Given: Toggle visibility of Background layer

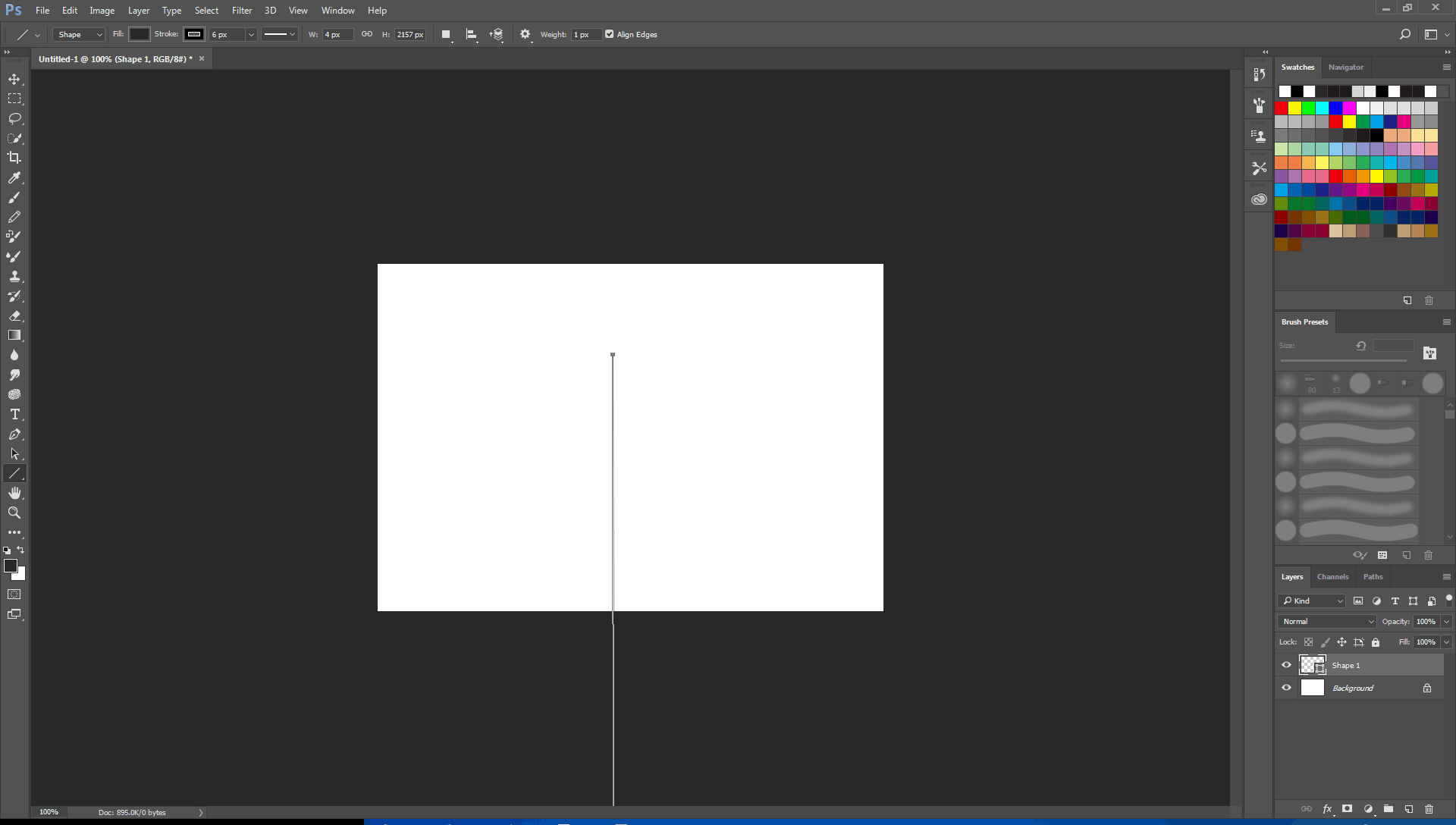Looking at the screenshot, I should pyautogui.click(x=1286, y=688).
